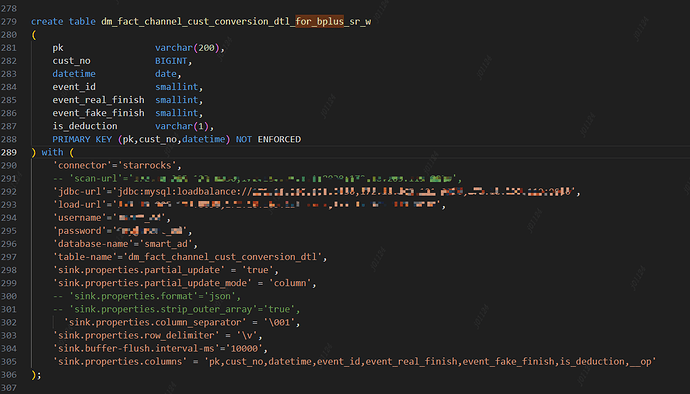This screenshot has width=690, height=394.
Task: Click 'sink.properties.partial_update_mode' key
Action: click(x=152, y=283)
